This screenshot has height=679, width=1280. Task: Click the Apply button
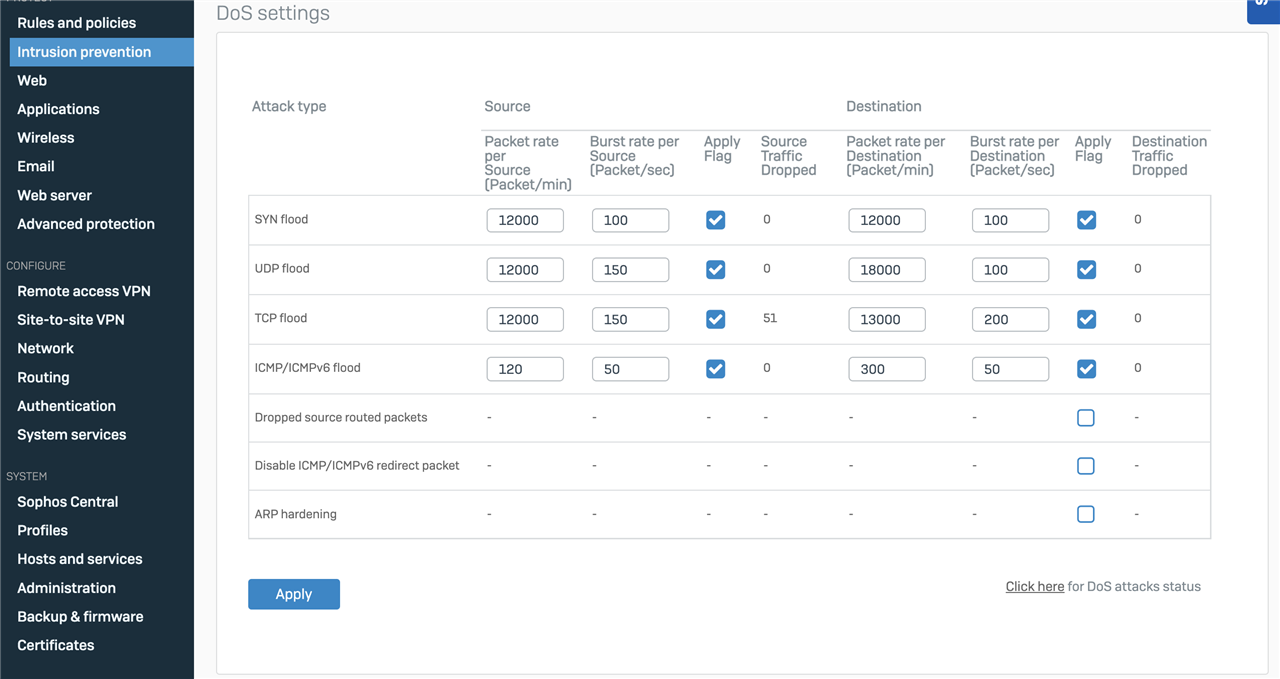[x=294, y=594]
